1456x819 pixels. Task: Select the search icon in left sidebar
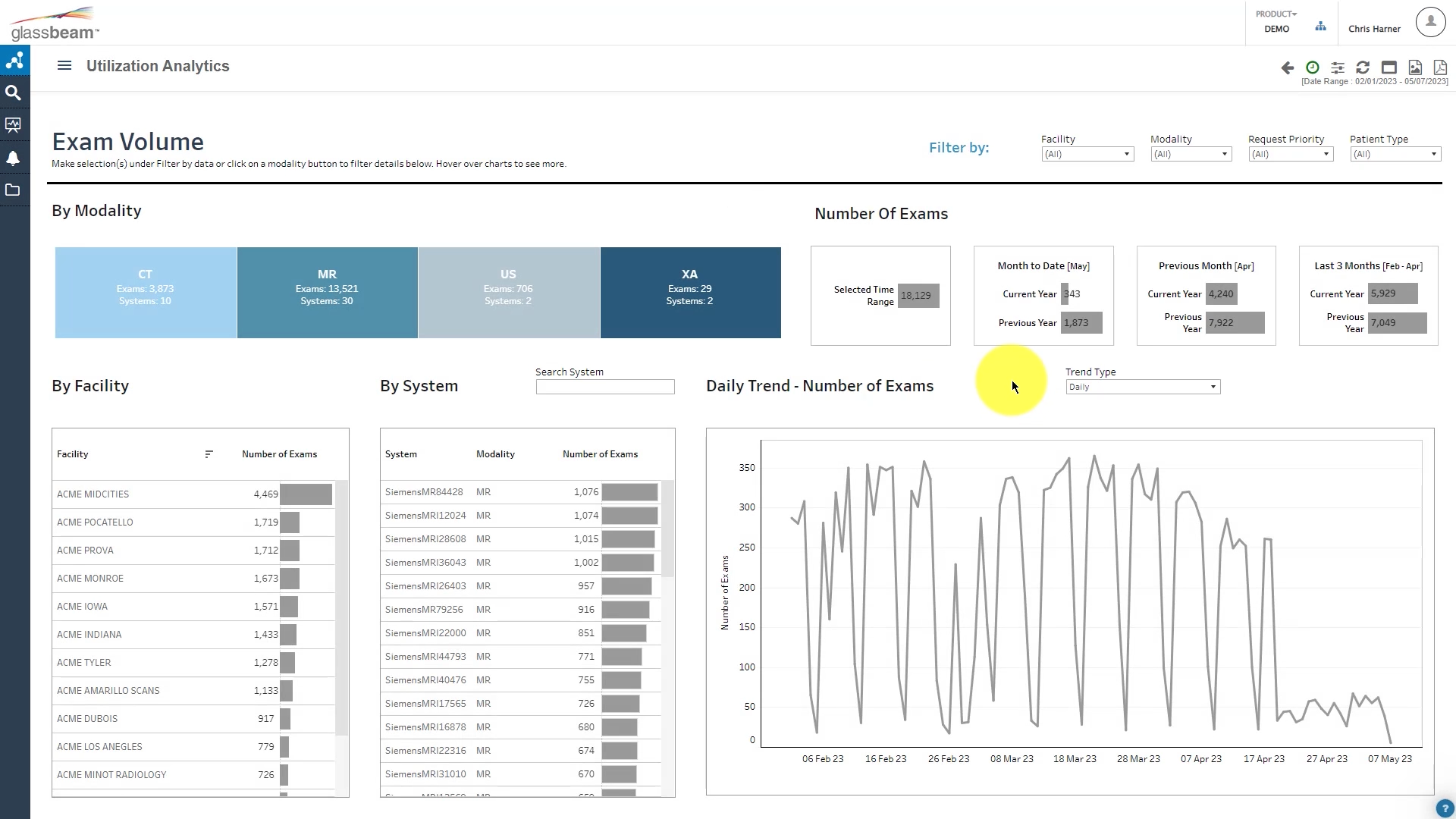click(14, 93)
